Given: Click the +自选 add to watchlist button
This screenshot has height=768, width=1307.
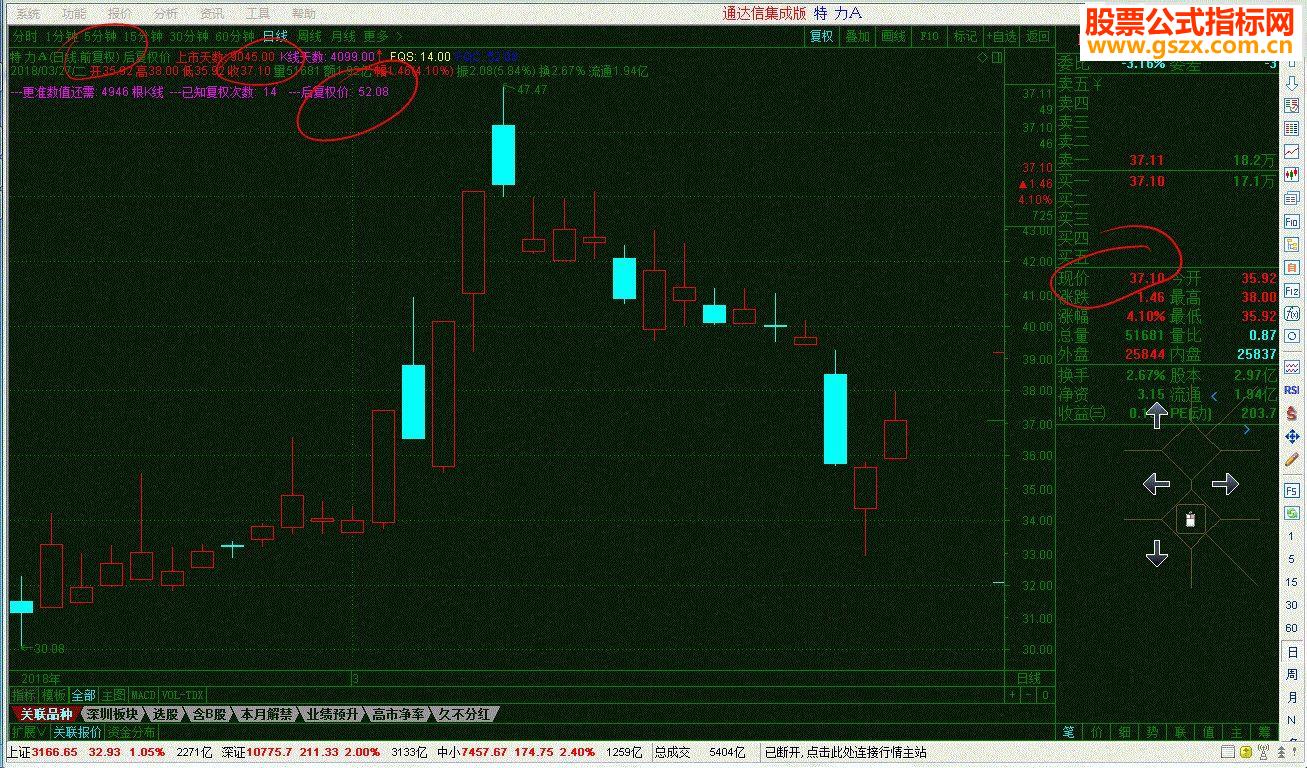Looking at the screenshot, I should pyautogui.click(x=1001, y=36).
